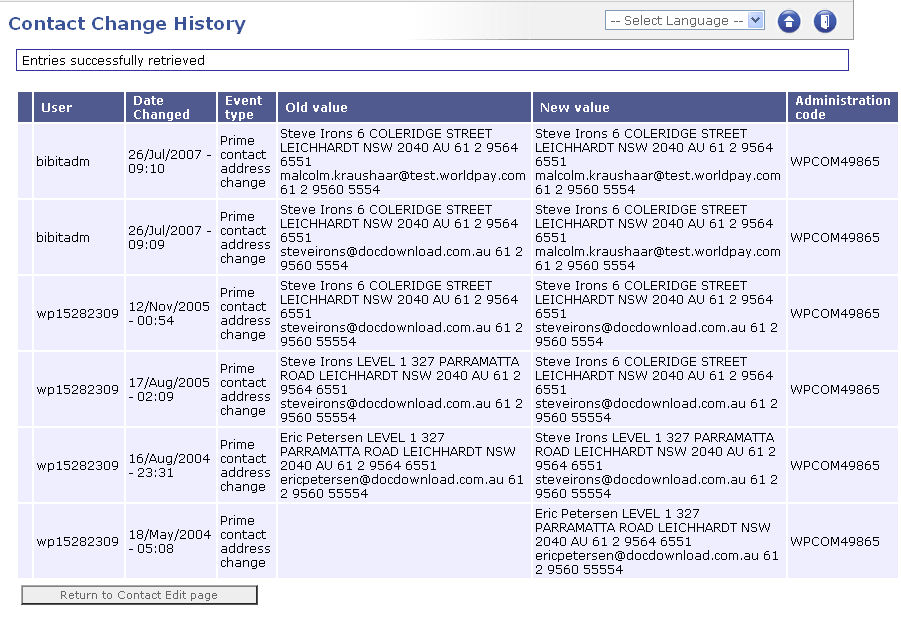Click WPCOM49865 in the 12/Nov/2005 row
Image resolution: width=901 pixels, height=631 pixels.
pos(835,313)
